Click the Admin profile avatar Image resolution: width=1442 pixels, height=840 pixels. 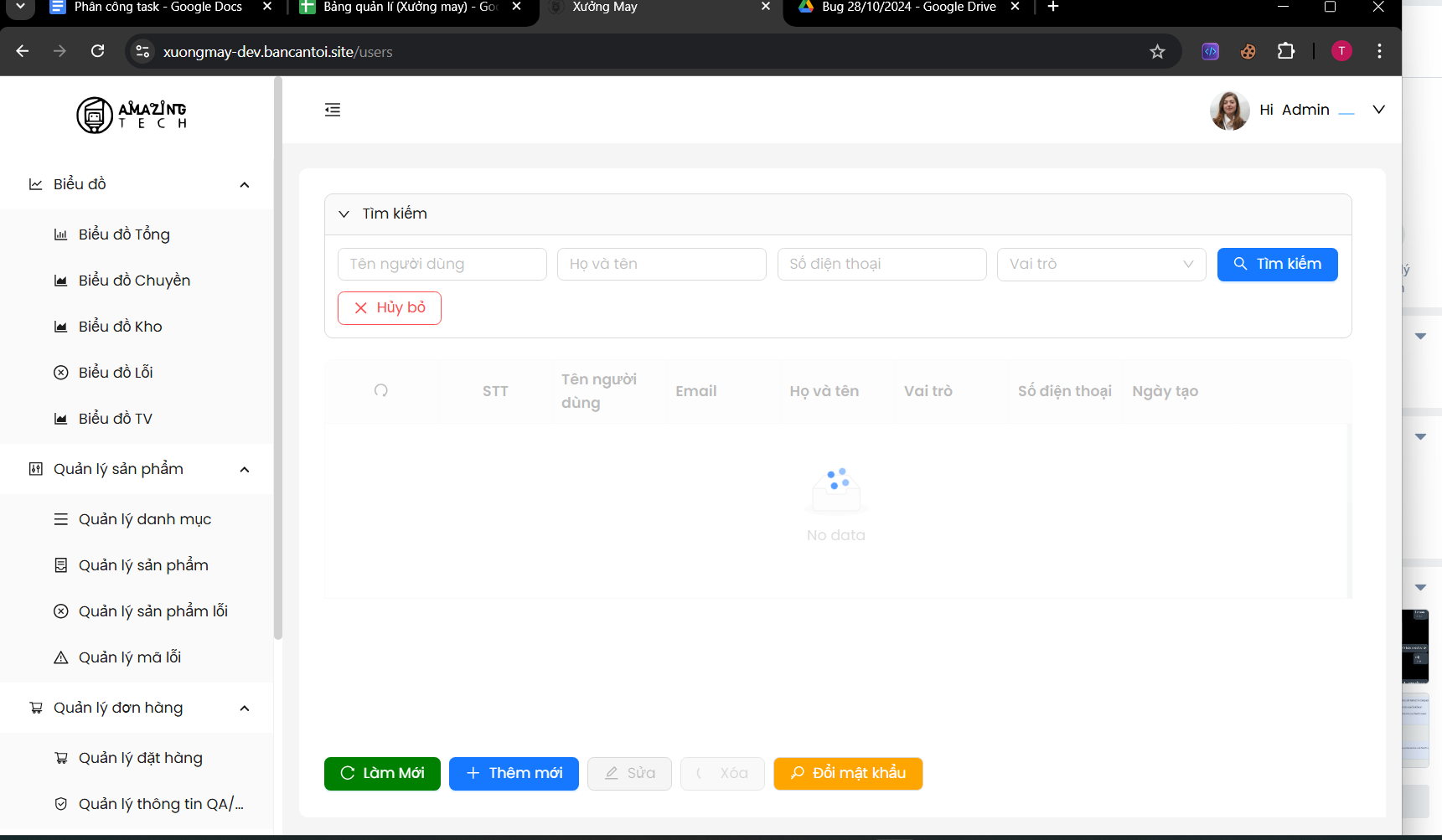tap(1229, 111)
